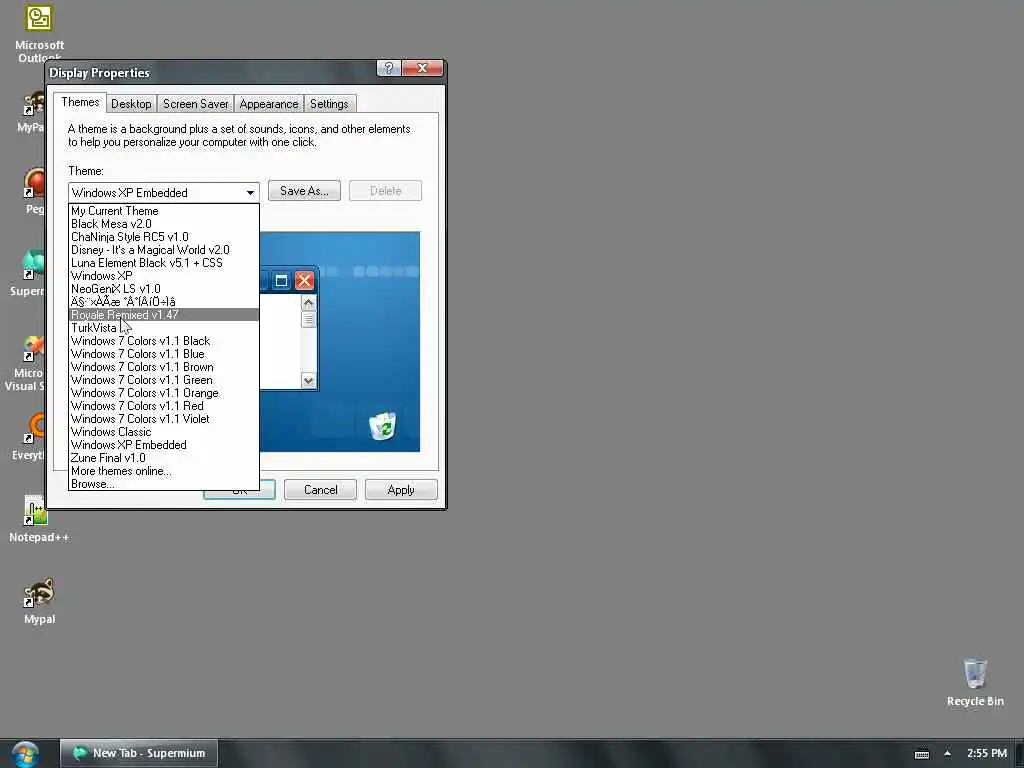1024x768 pixels.
Task: Show hidden tray icons arrow
Action: tap(947, 753)
